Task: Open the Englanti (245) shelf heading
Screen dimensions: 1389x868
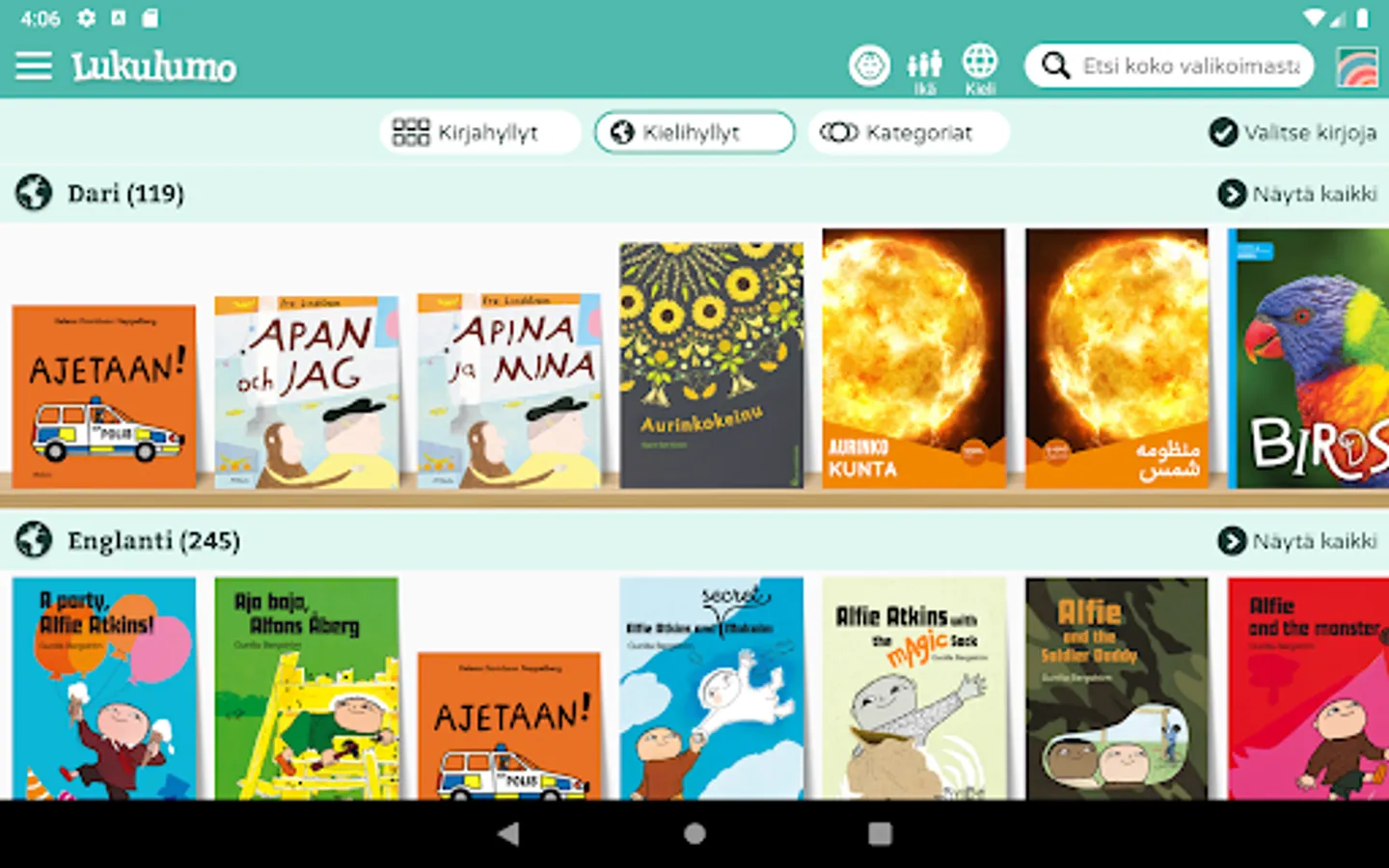Action: 153,541
